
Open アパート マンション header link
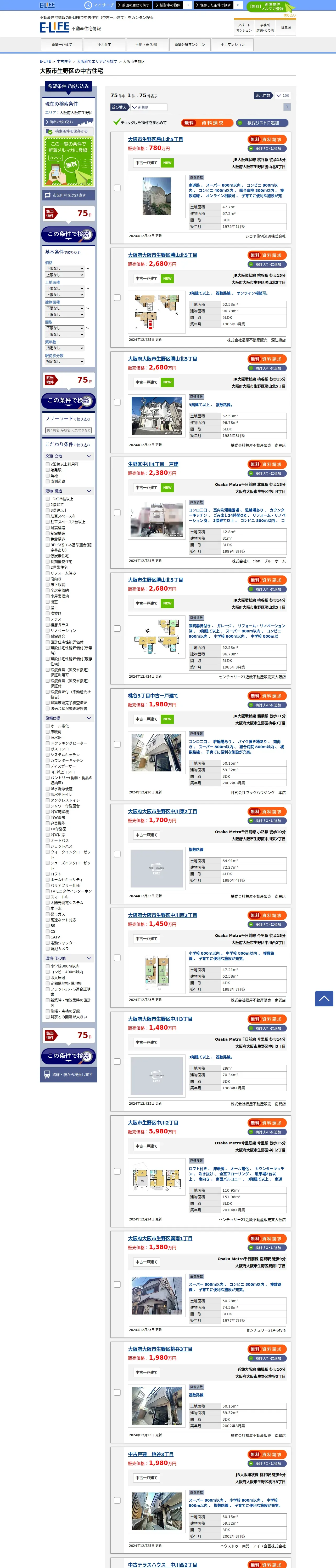pos(244,27)
